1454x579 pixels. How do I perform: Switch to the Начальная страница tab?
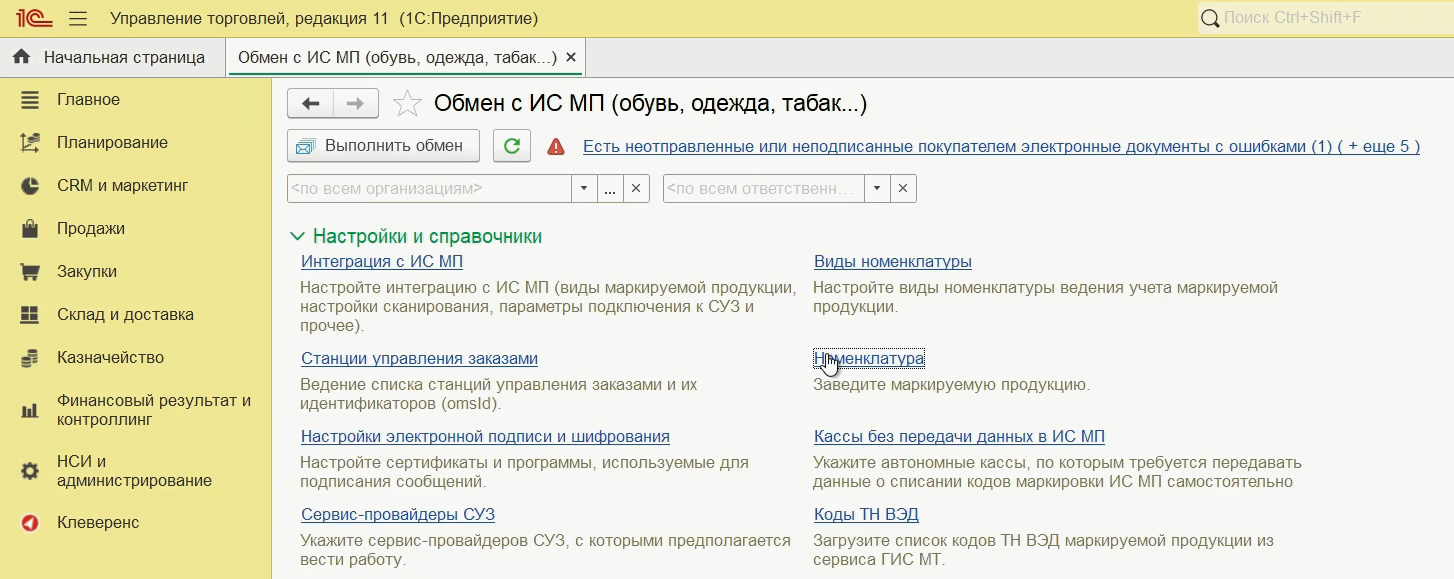pyautogui.click(x=113, y=58)
